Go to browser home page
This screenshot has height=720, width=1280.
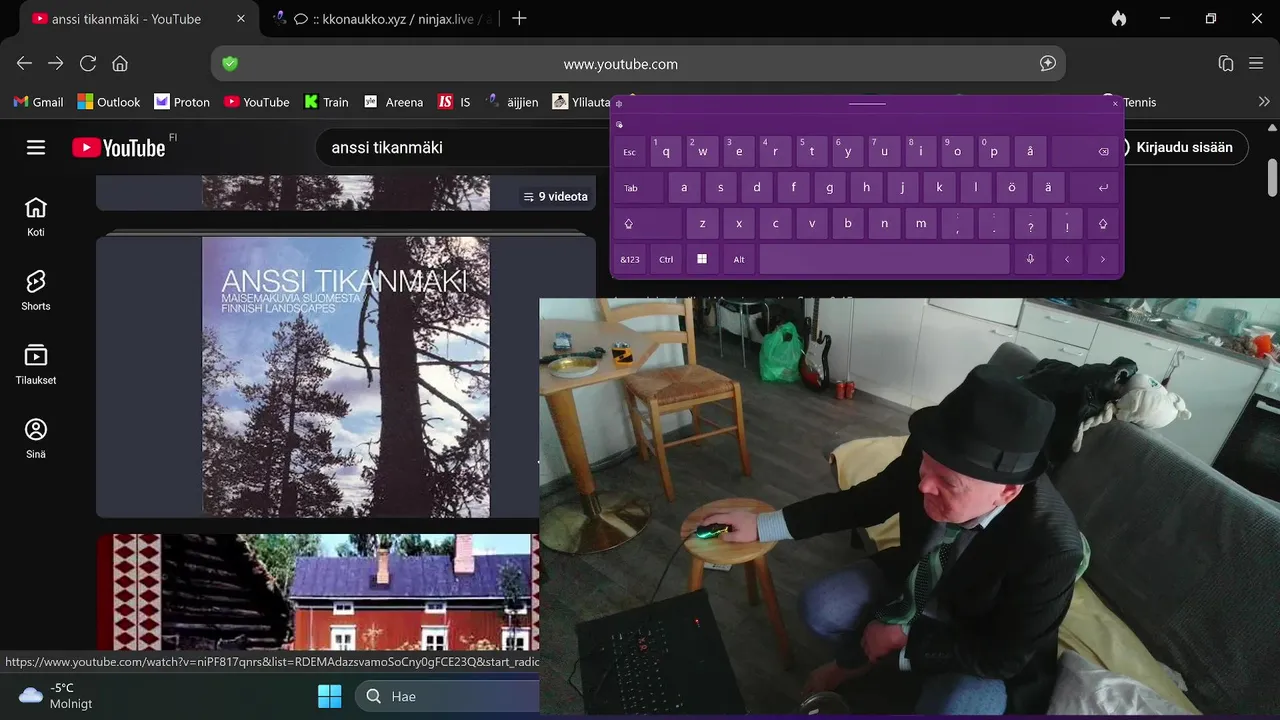coord(120,63)
